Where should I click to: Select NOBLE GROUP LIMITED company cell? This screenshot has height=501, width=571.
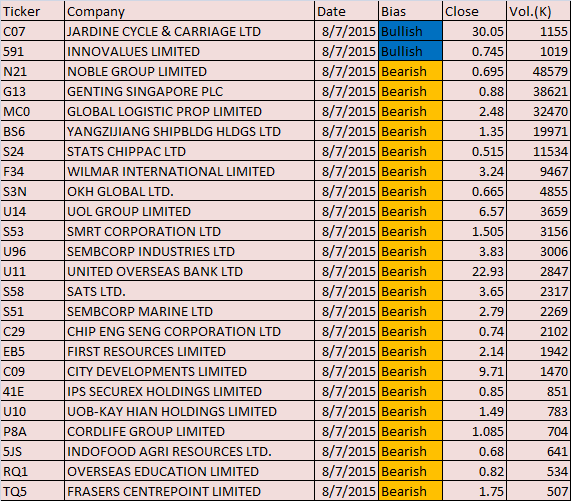189,71
